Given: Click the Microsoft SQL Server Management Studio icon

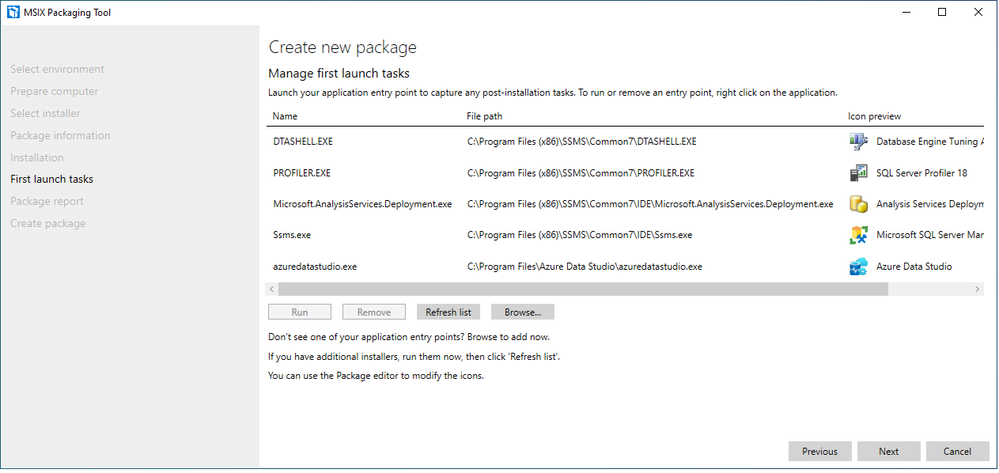Looking at the screenshot, I should [858, 235].
